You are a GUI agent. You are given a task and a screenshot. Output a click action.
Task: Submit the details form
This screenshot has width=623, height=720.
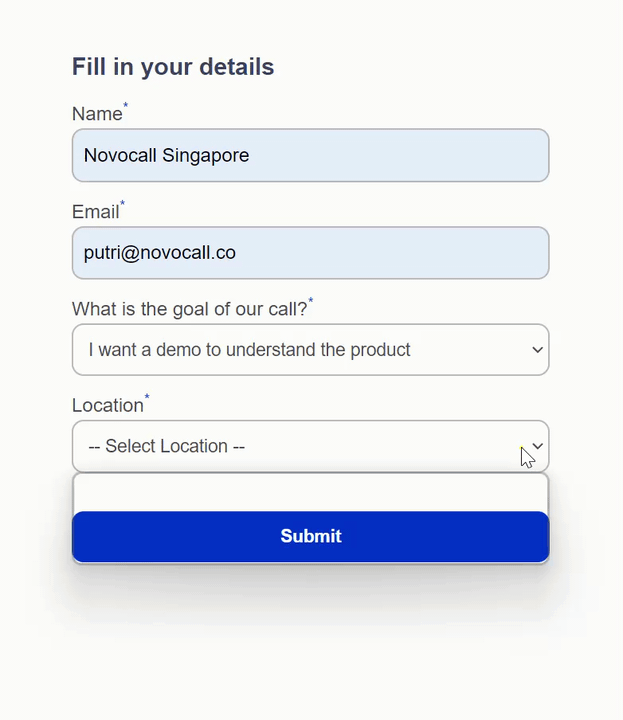(x=310, y=536)
